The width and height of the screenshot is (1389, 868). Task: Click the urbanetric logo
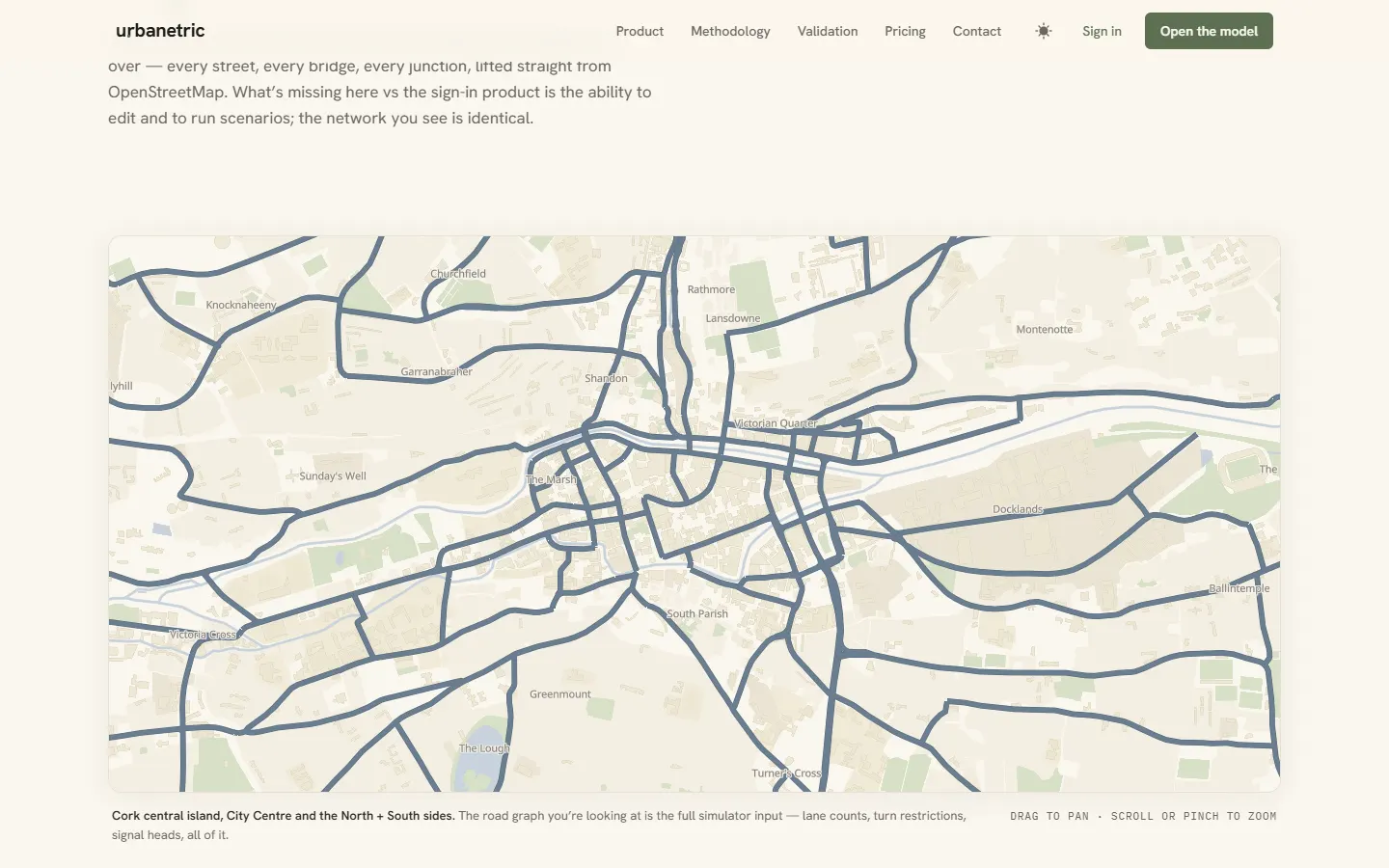point(160,31)
